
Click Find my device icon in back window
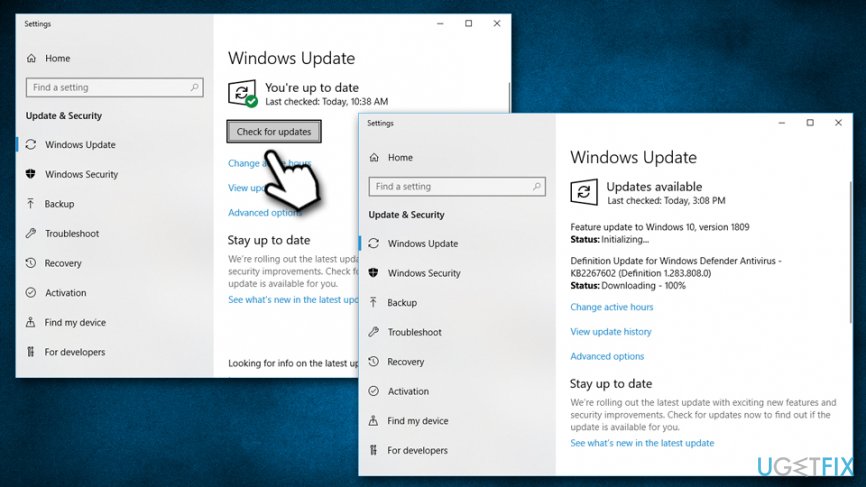point(31,322)
